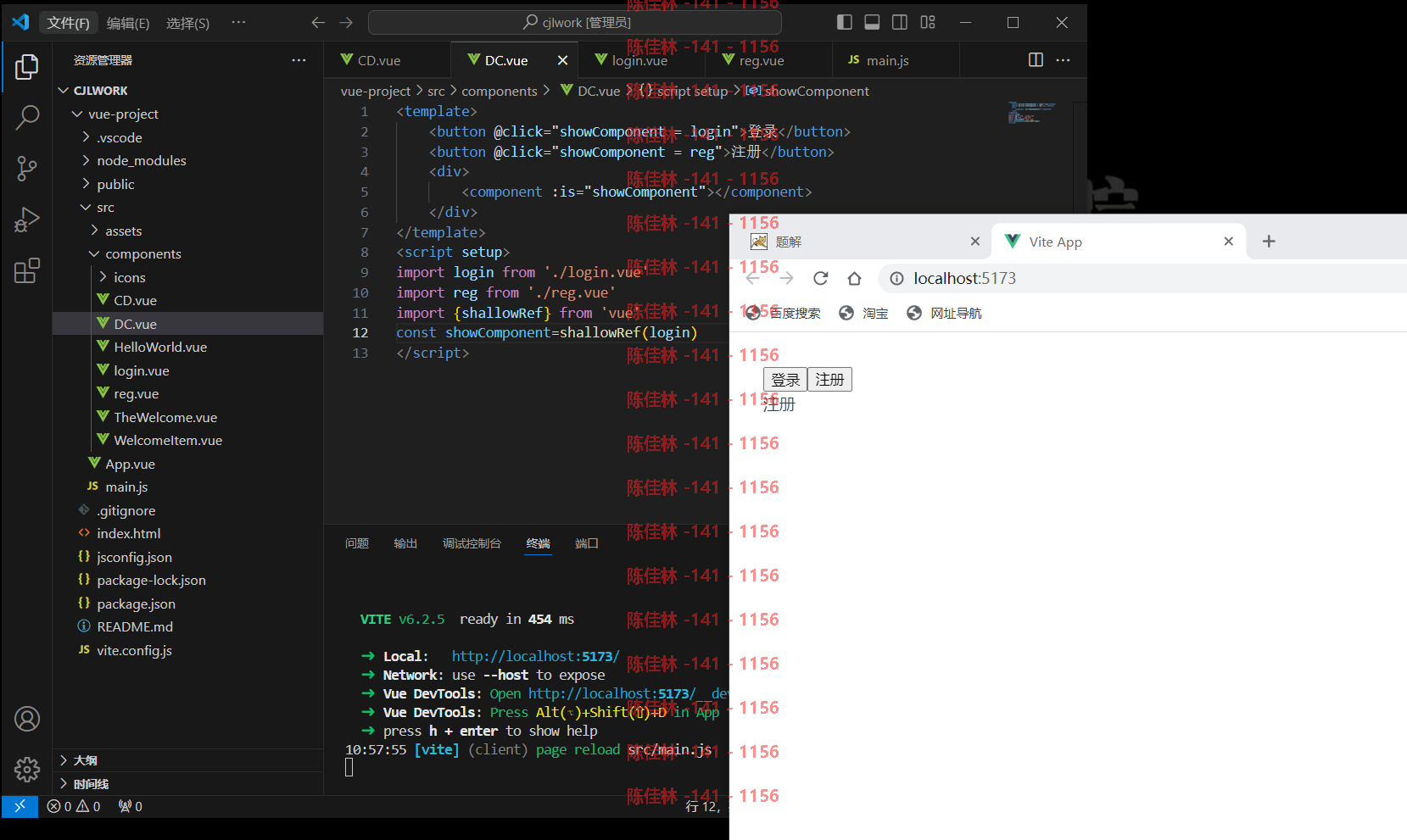Switch to the 调试控制台 panel tab

point(472,543)
